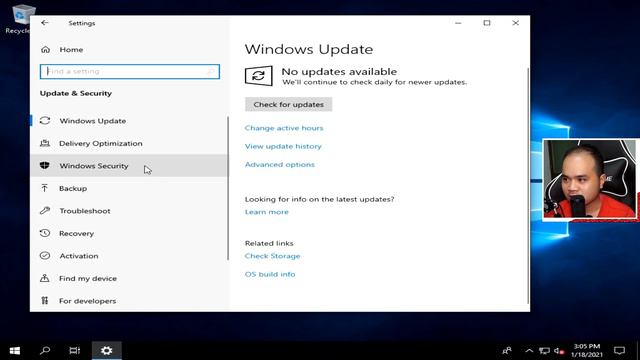Open Change active hours link
This screenshot has width=640, height=360.
click(x=284, y=128)
